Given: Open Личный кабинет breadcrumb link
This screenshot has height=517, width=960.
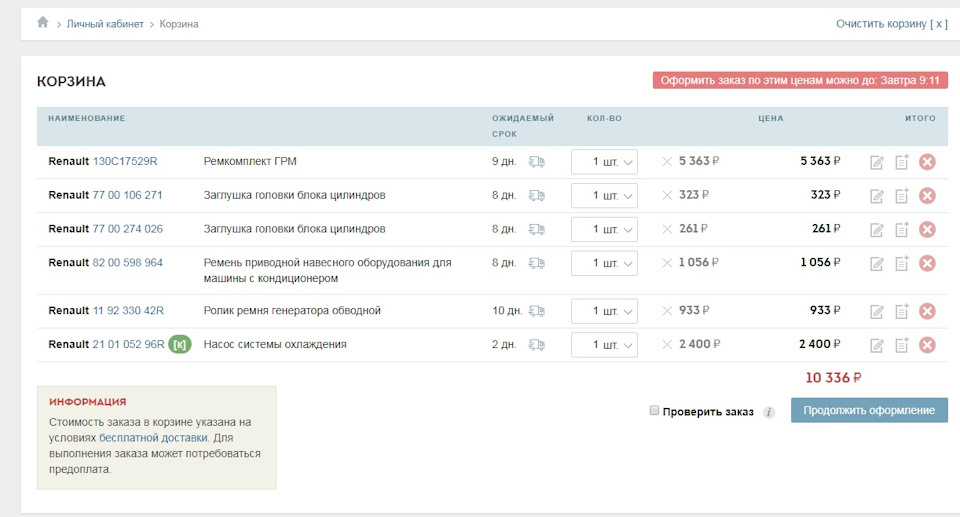Looking at the screenshot, I should point(105,24).
